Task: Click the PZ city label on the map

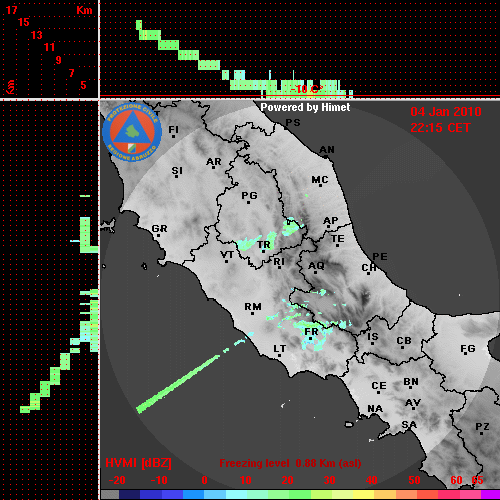Action: pyautogui.click(x=482, y=426)
